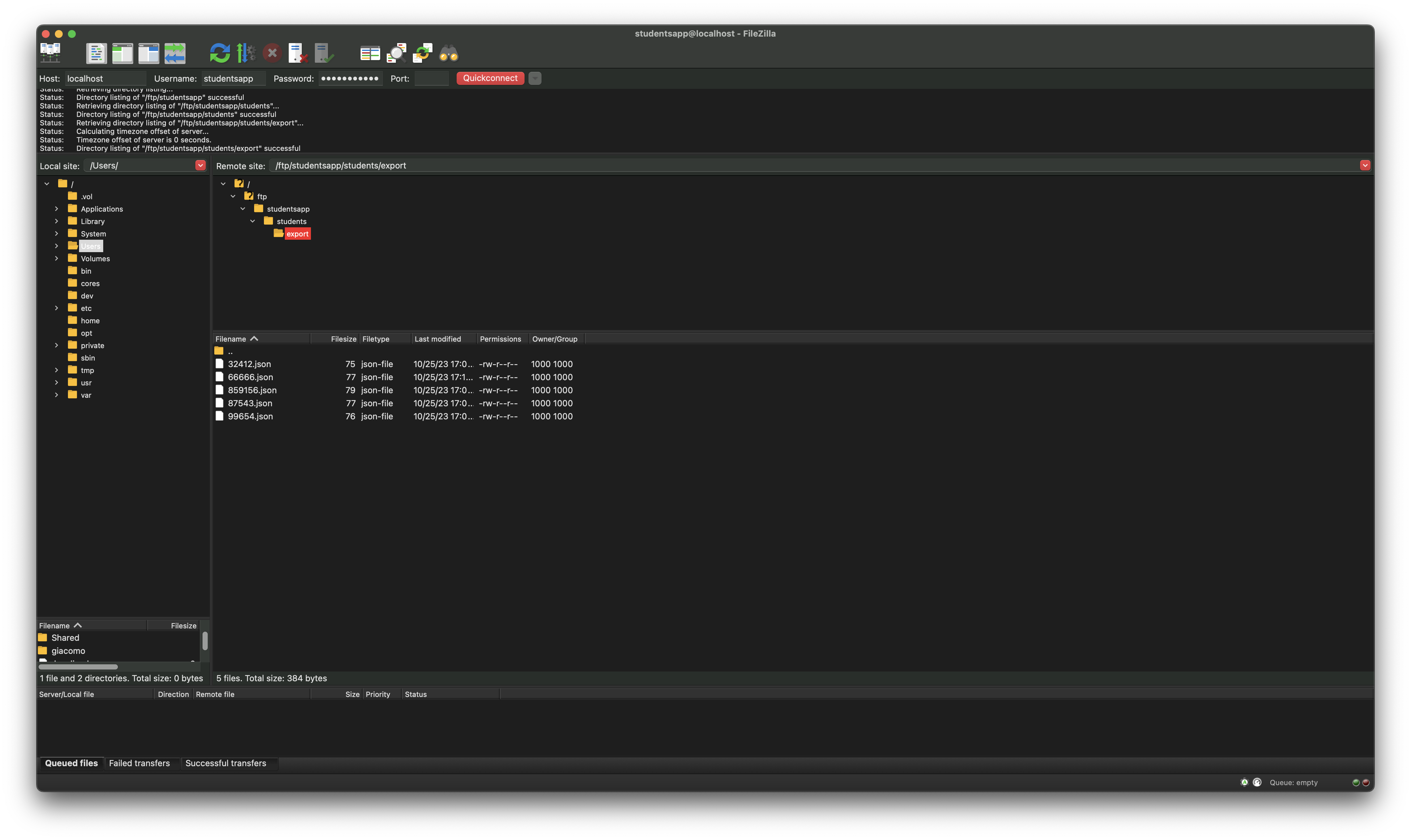
Task: Toggle message log display icon
Action: point(96,53)
